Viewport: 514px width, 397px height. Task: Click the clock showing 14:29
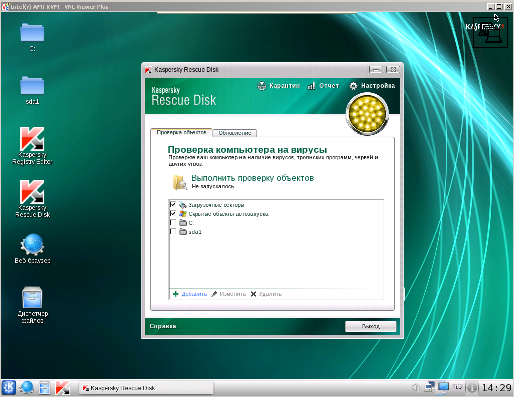pyautogui.click(x=496, y=388)
